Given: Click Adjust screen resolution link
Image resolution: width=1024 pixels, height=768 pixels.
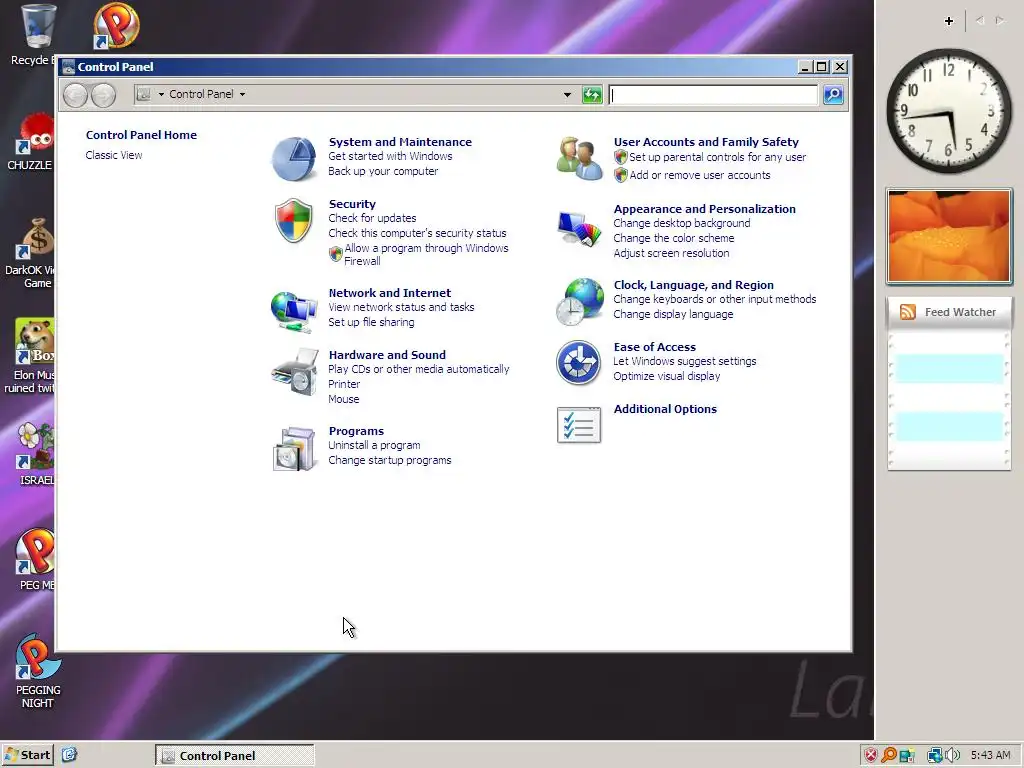Looking at the screenshot, I should [x=671, y=253].
